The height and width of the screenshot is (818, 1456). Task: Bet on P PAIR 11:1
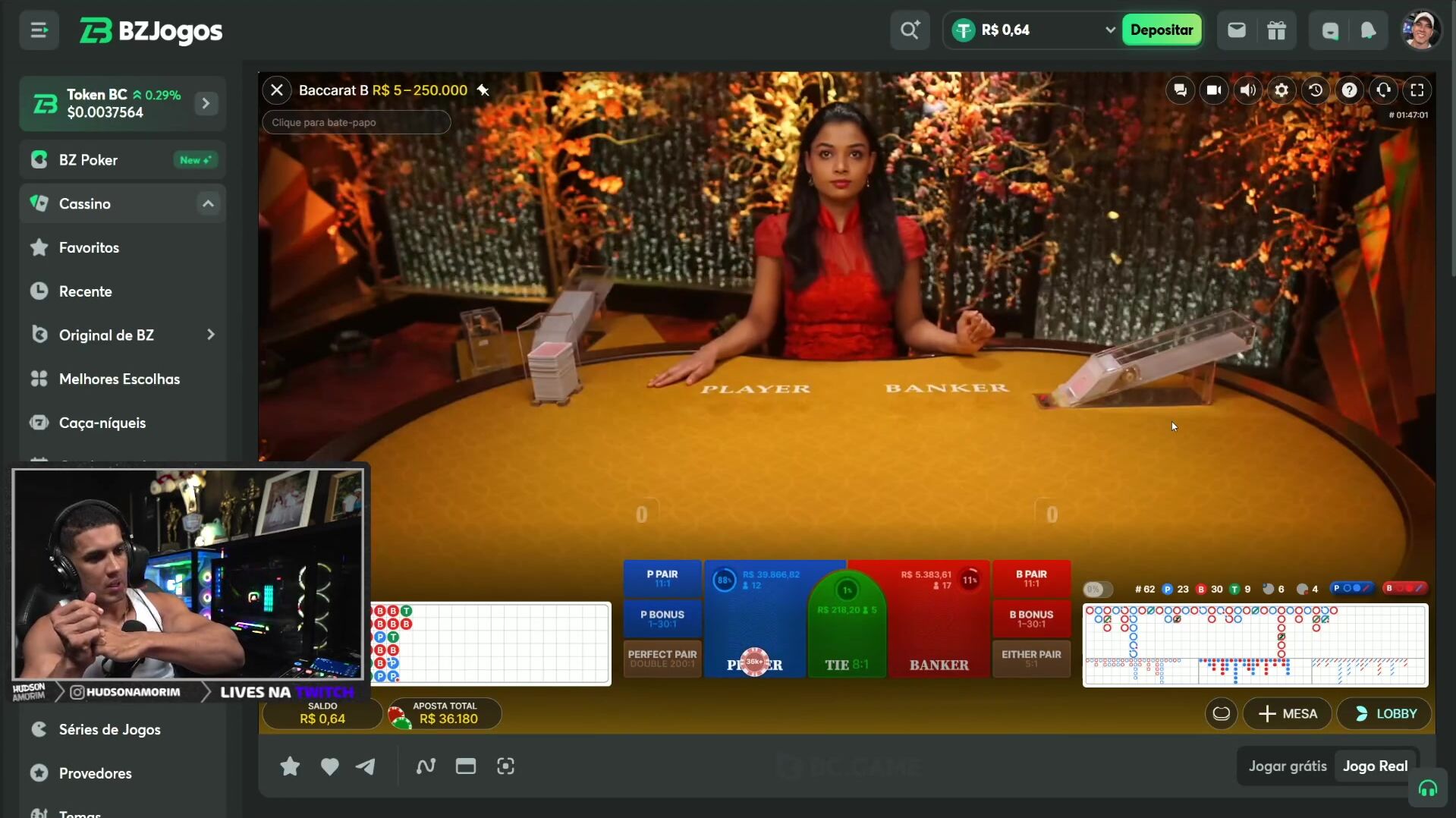pos(662,578)
